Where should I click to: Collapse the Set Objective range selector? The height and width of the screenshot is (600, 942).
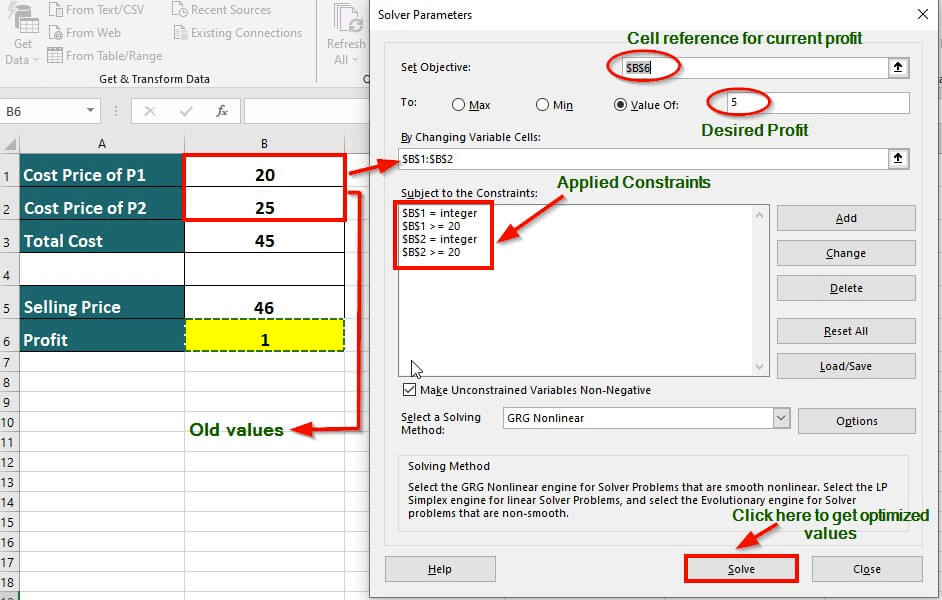tap(897, 68)
